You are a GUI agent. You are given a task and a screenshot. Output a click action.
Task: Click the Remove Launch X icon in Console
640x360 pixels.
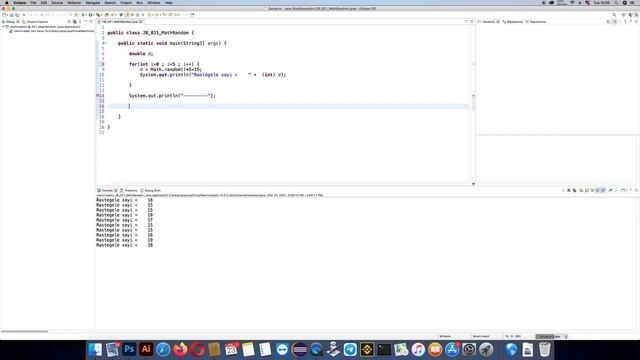point(569,191)
